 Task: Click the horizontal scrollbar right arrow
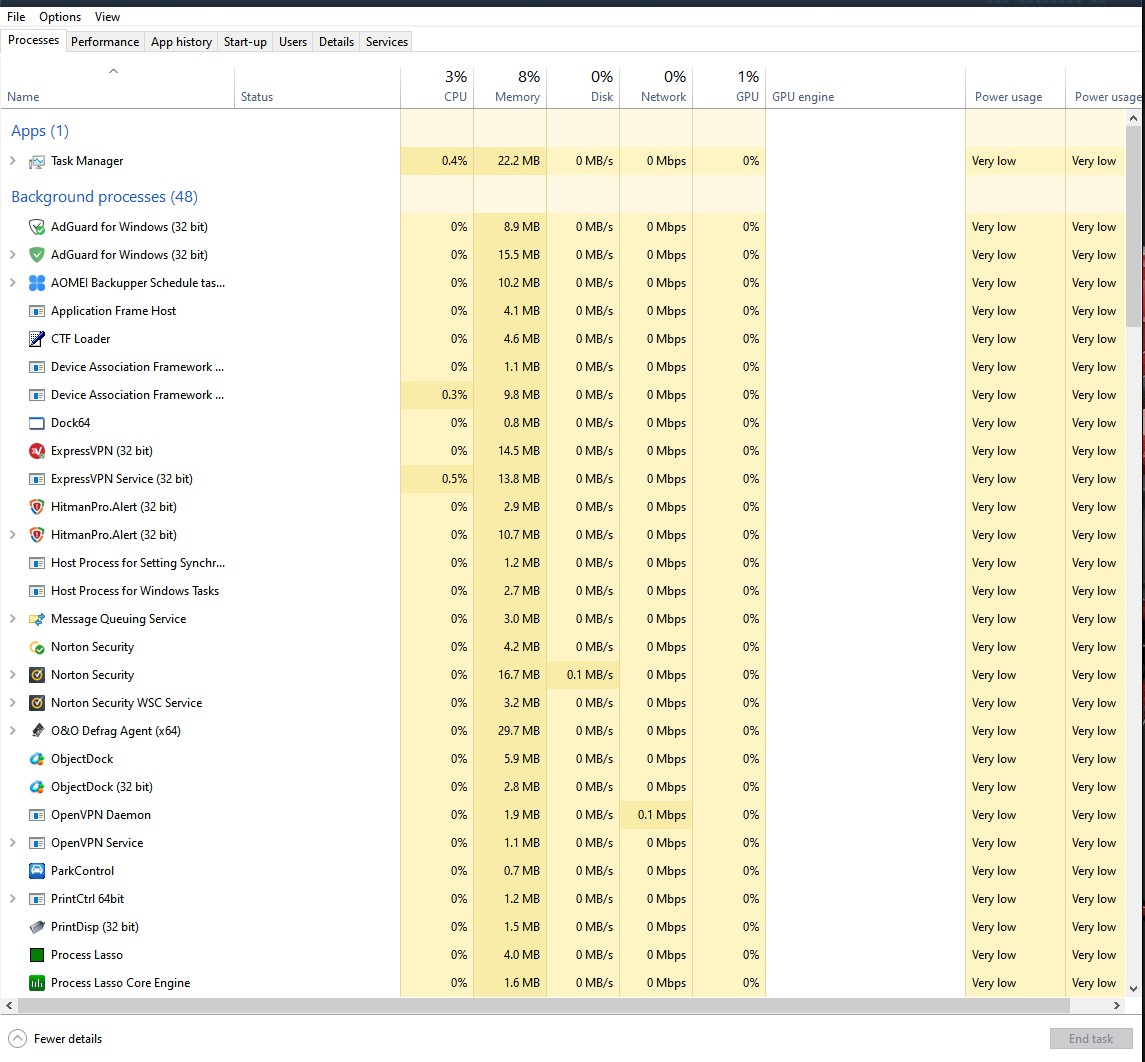click(1117, 1006)
